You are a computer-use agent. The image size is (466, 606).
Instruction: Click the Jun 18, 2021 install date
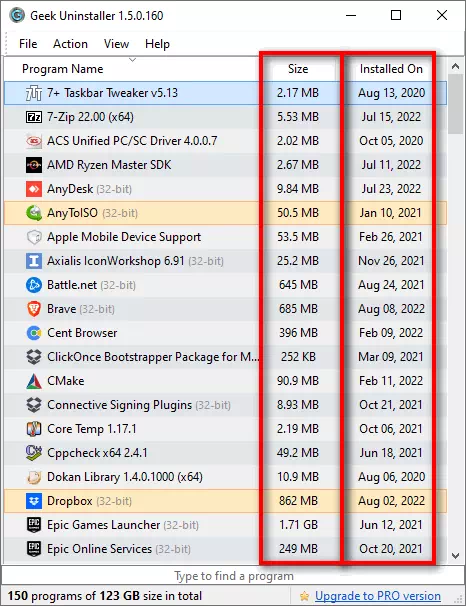point(391,453)
